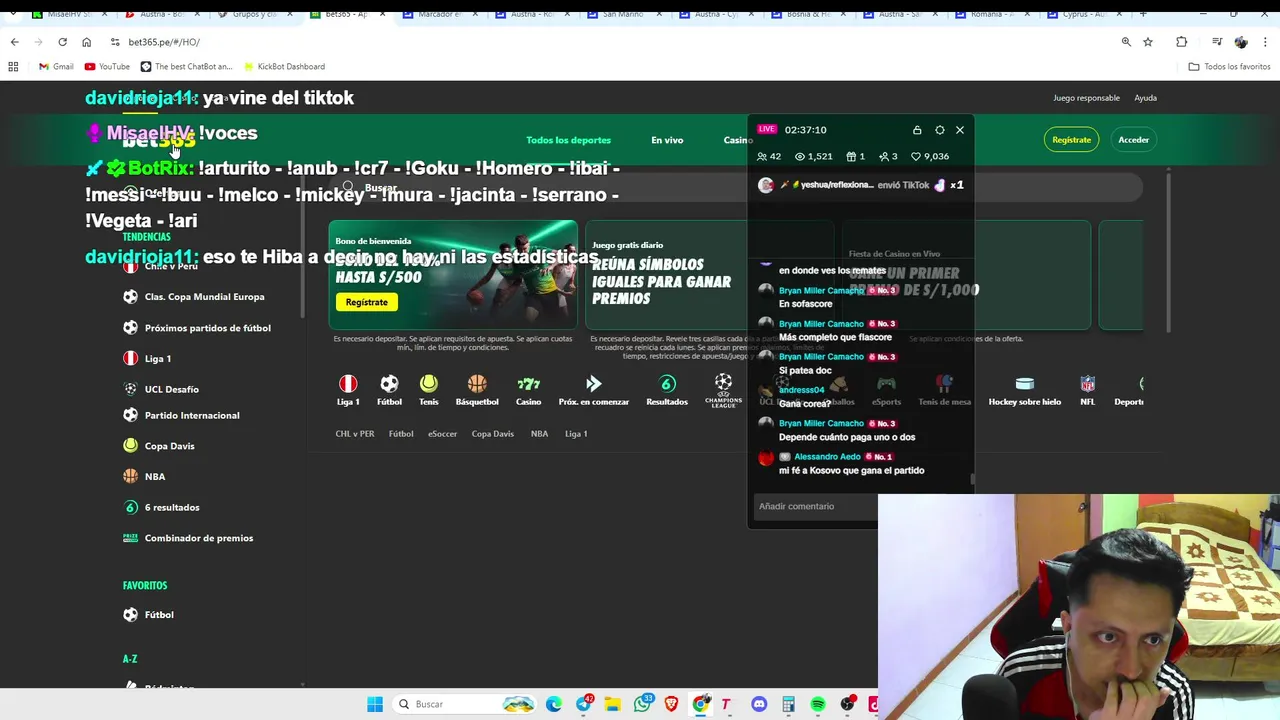Open browser zoom magnifier icon
This screenshot has height=720, width=1280.
point(1126,42)
